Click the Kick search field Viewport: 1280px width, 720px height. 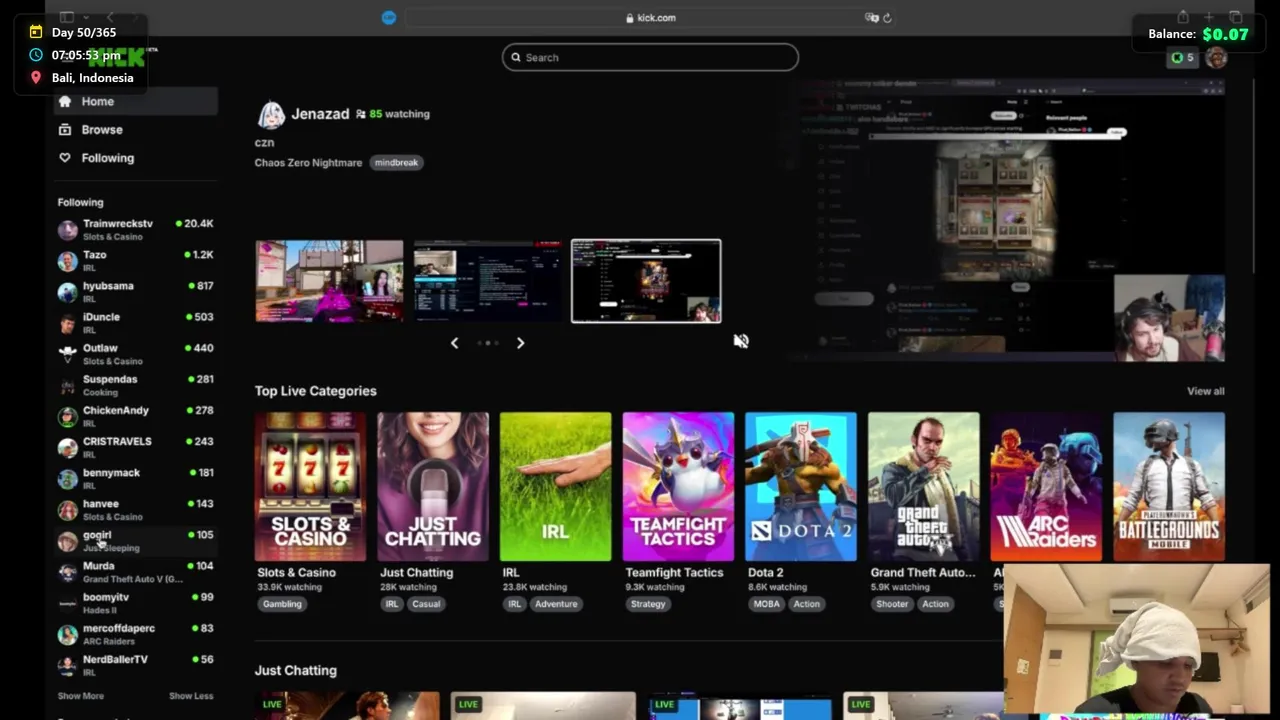[x=650, y=57]
